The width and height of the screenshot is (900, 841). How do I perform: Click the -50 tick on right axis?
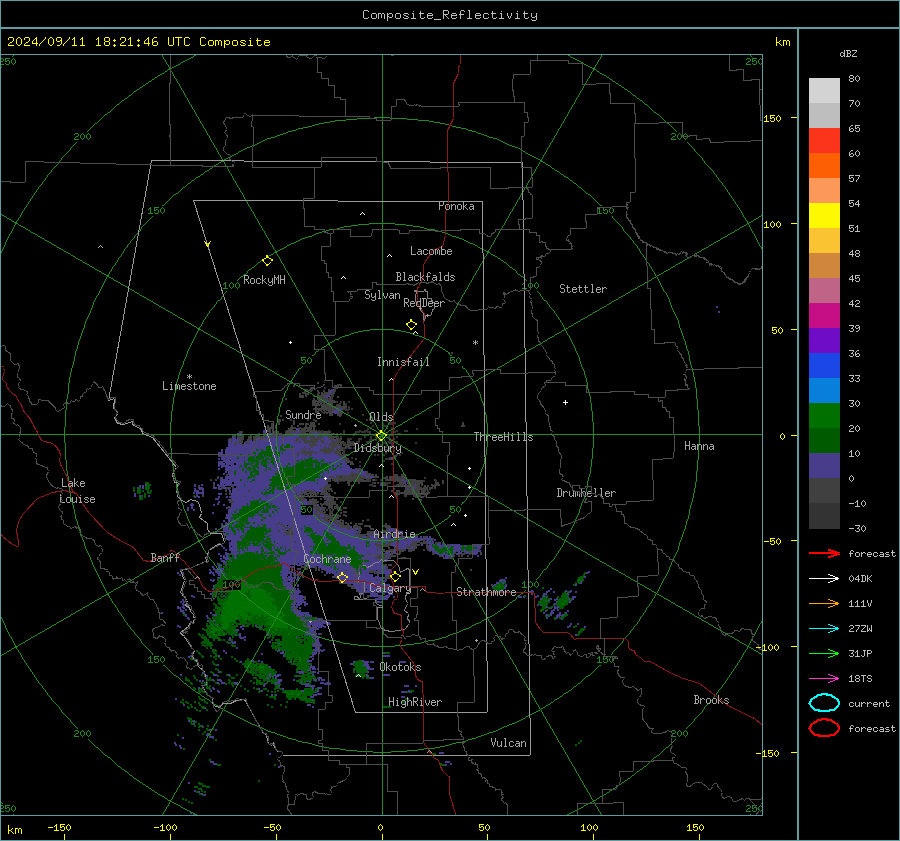pyautogui.click(x=772, y=541)
